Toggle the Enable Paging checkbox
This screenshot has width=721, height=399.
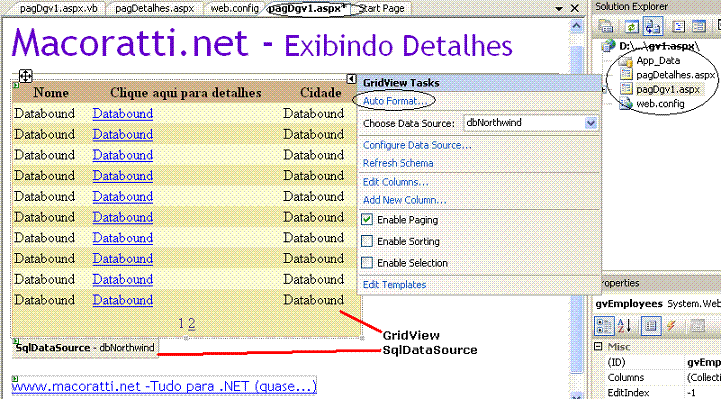click(367, 220)
